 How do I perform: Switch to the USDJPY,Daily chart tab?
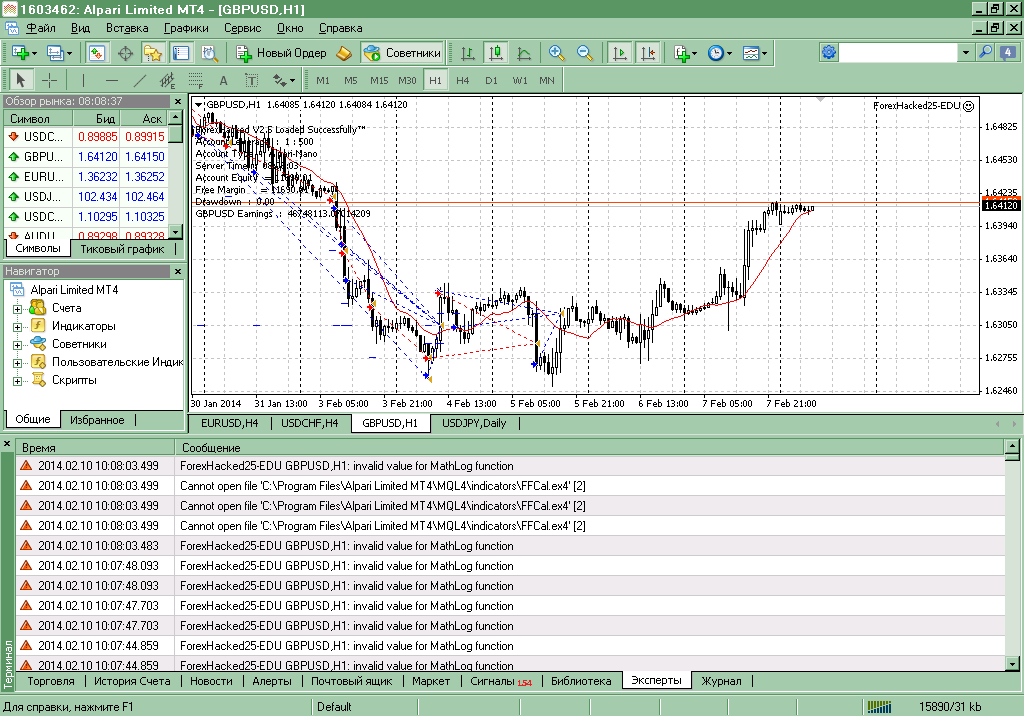[x=474, y=423]
